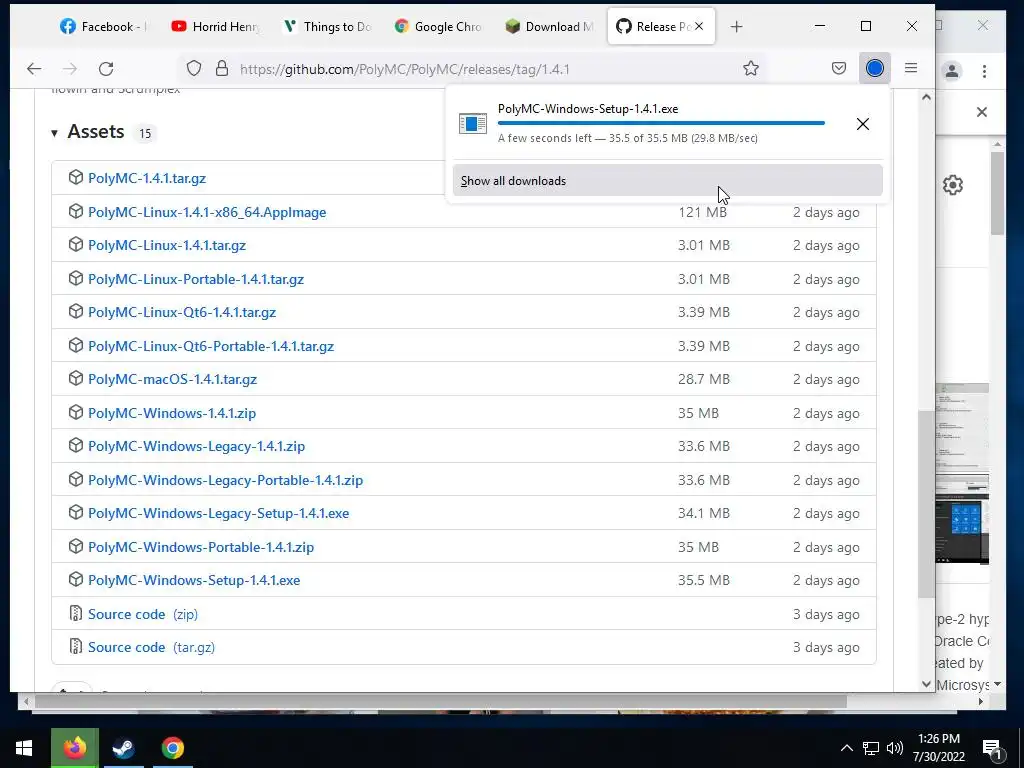Download Source code (zip)
This screenshot has height=768, width=1024.
pyautogui.click(x=143, y=615)
